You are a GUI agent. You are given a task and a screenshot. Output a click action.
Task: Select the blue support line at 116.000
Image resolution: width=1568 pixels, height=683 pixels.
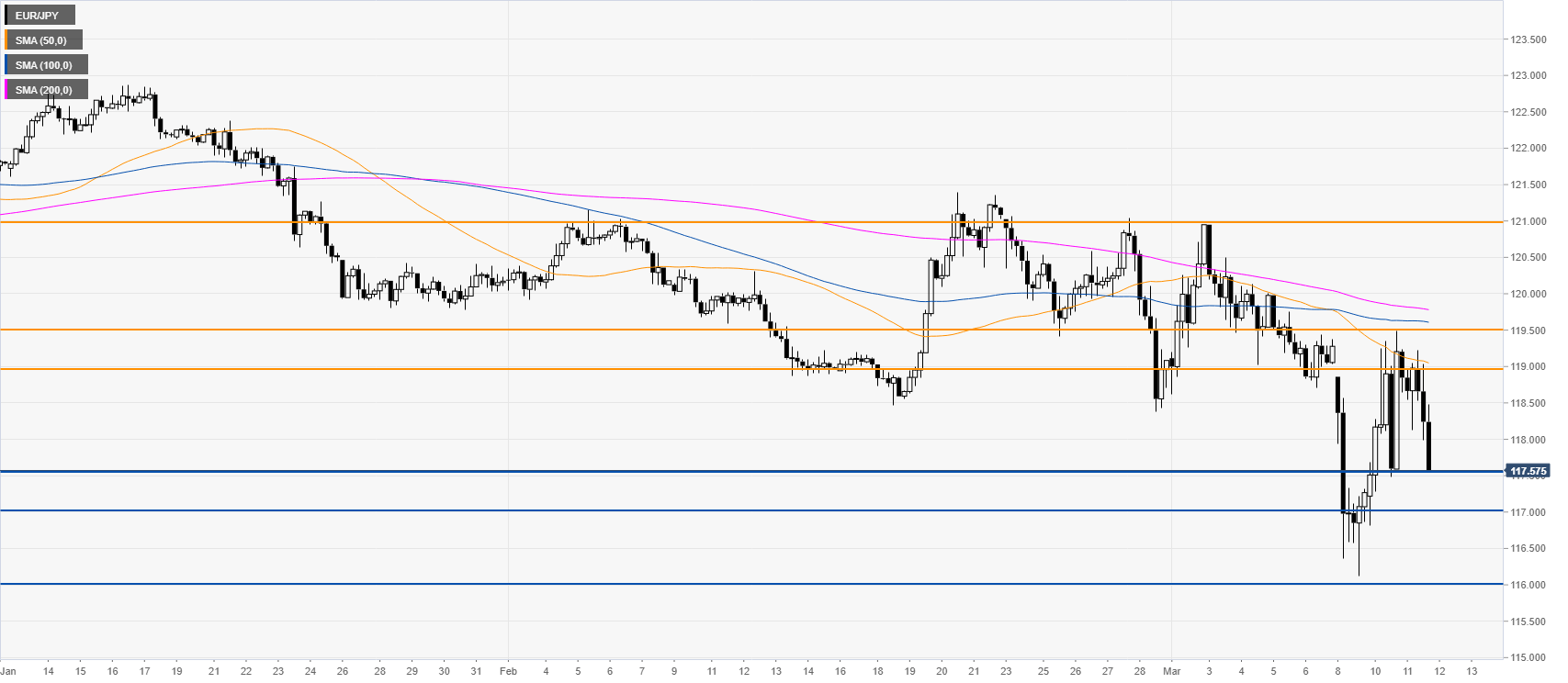751,584
